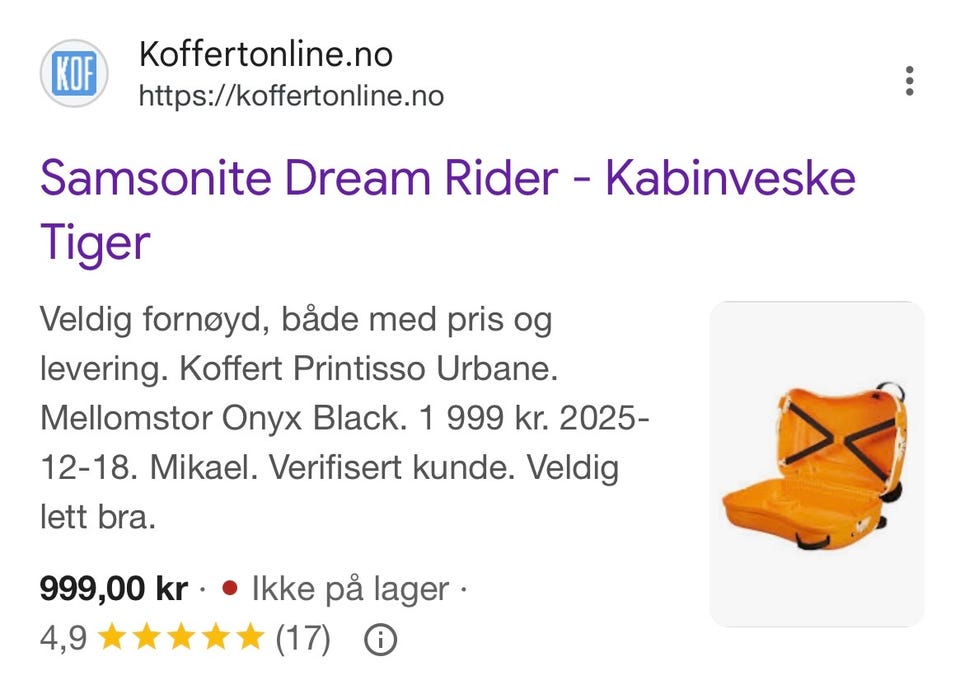Click the KOF Koffertonline favicon icon
This screenshot has height=685, width=960.
click(x=76, y=73)
